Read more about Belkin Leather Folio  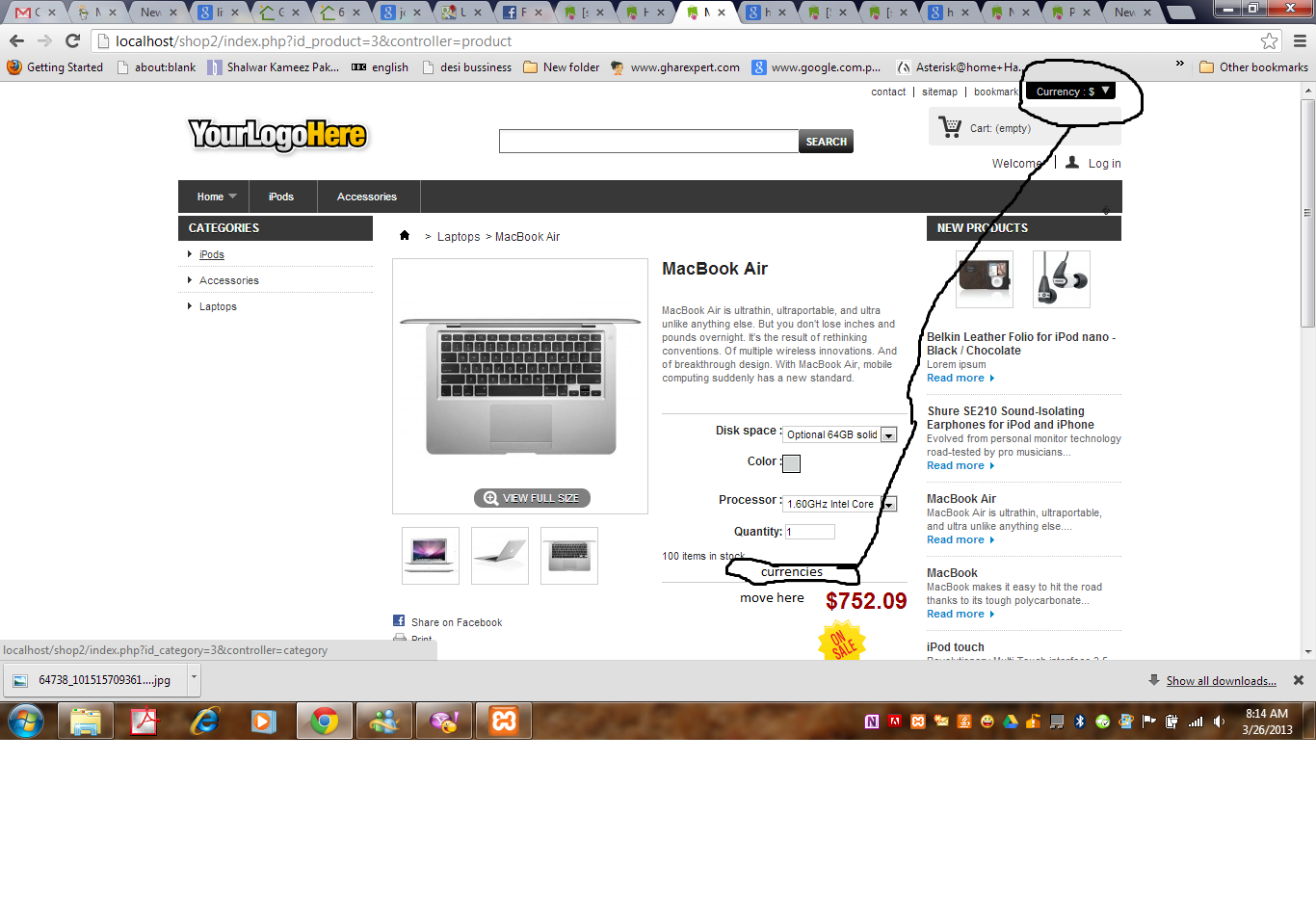(961, 378)
